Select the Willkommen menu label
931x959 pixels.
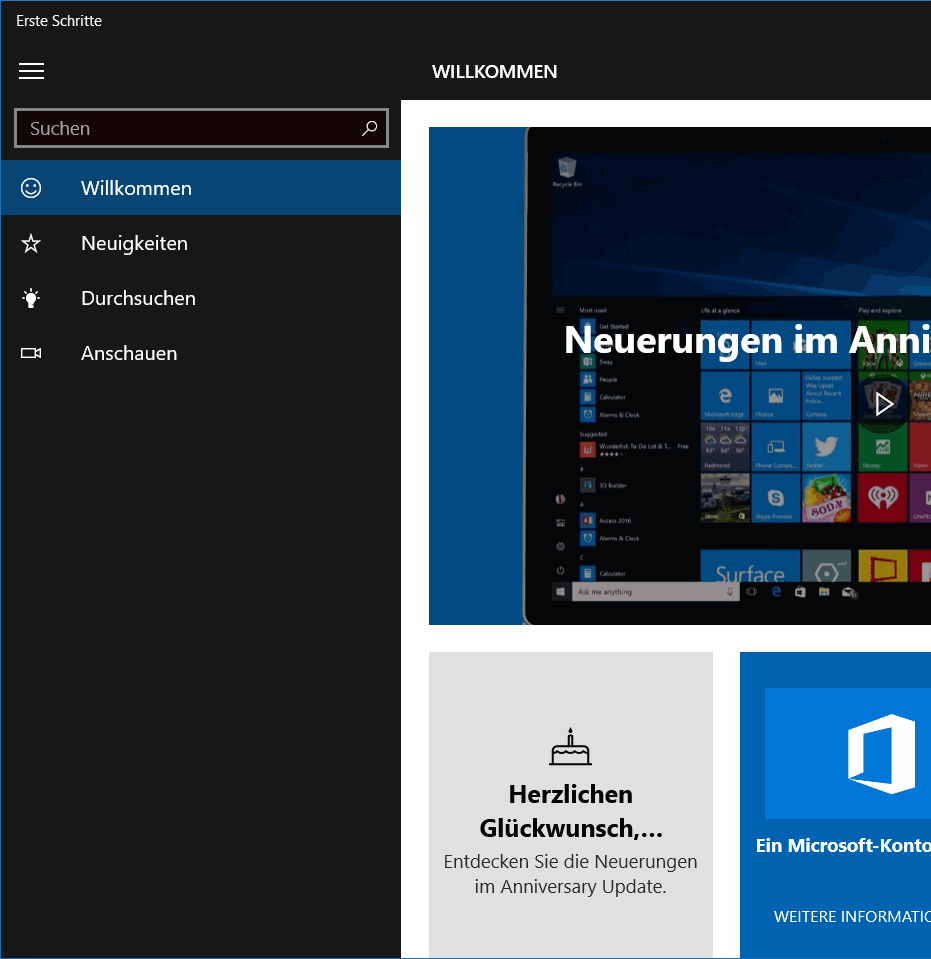pos(136,188)
